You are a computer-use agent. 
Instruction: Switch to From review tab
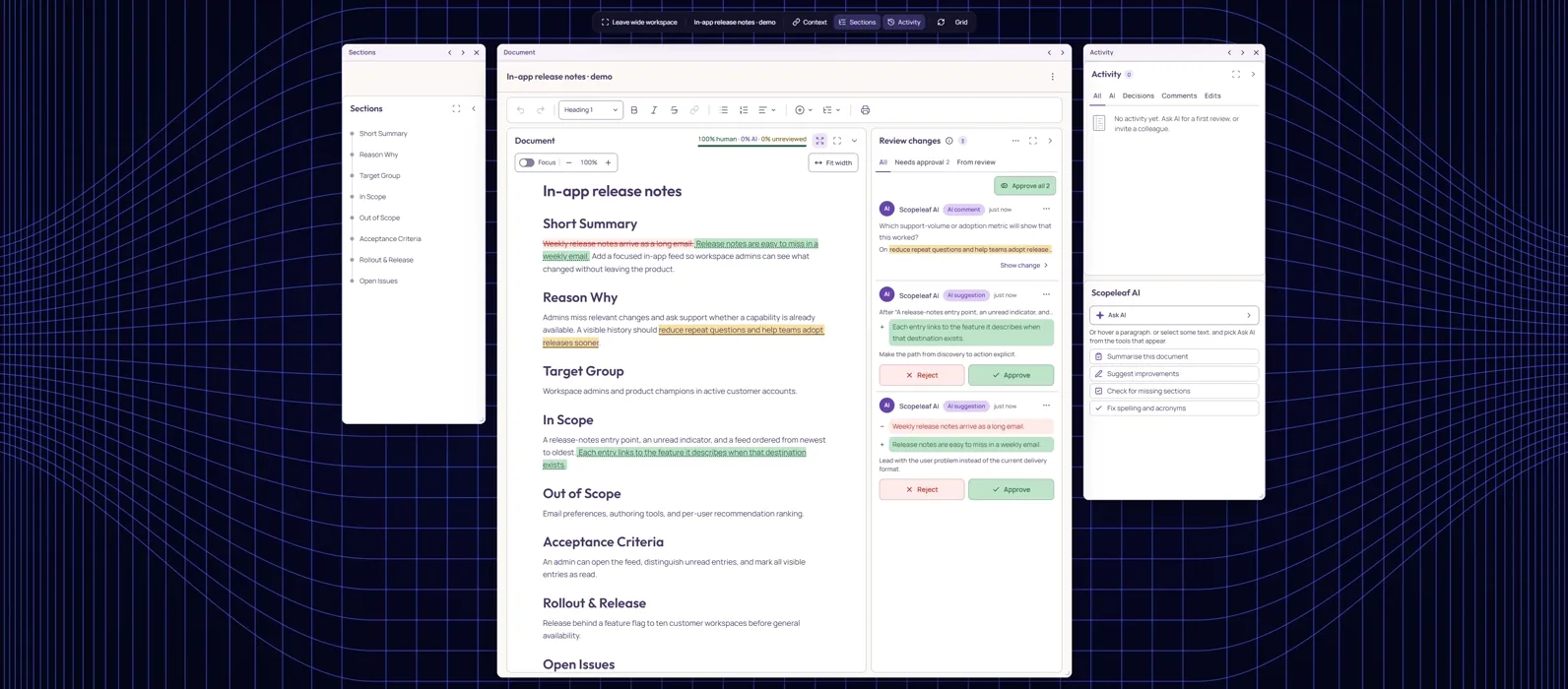click(976, 162)
